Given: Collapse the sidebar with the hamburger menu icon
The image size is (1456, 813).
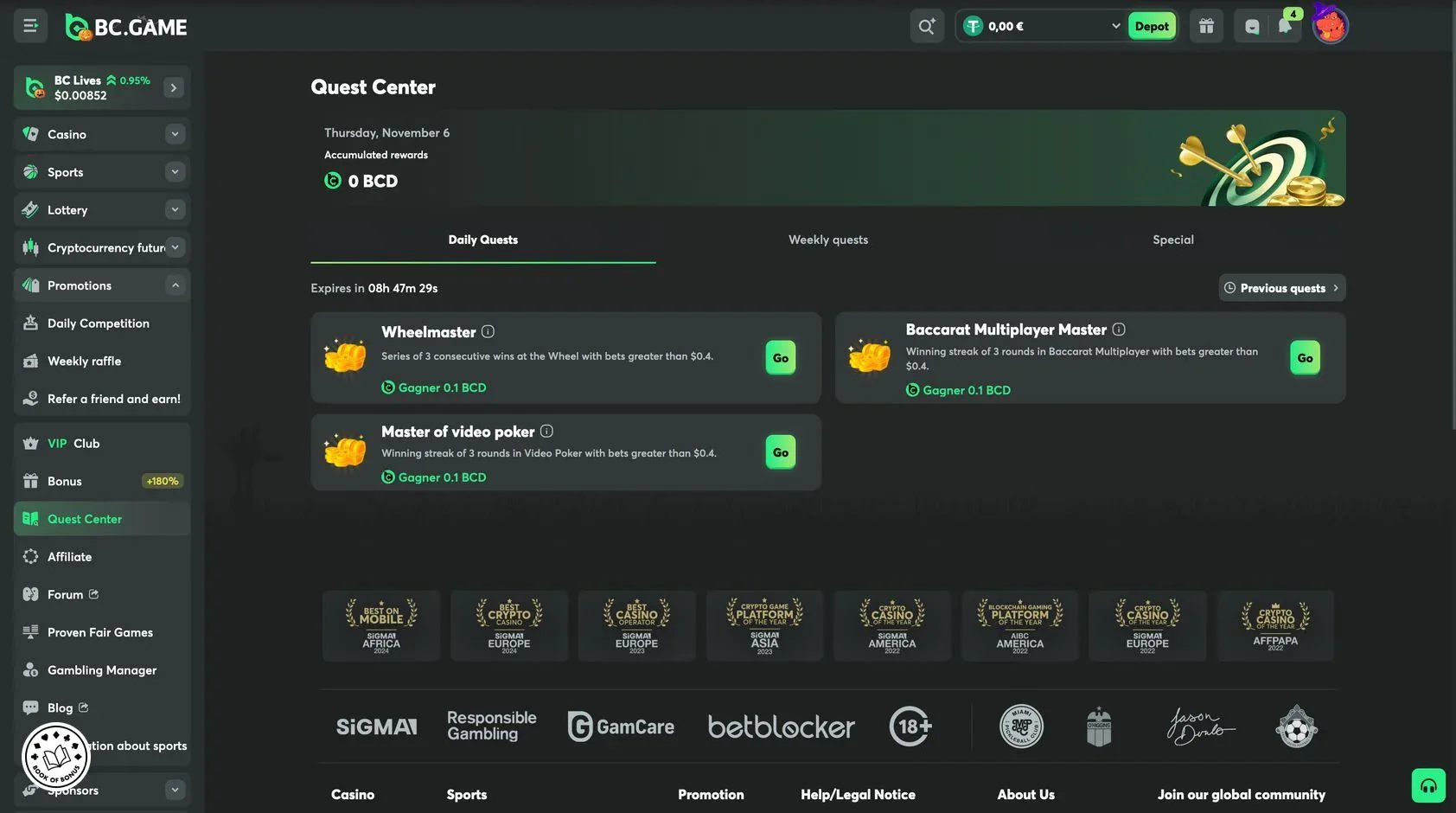Looking at the screenshot, I should point(30,26).
